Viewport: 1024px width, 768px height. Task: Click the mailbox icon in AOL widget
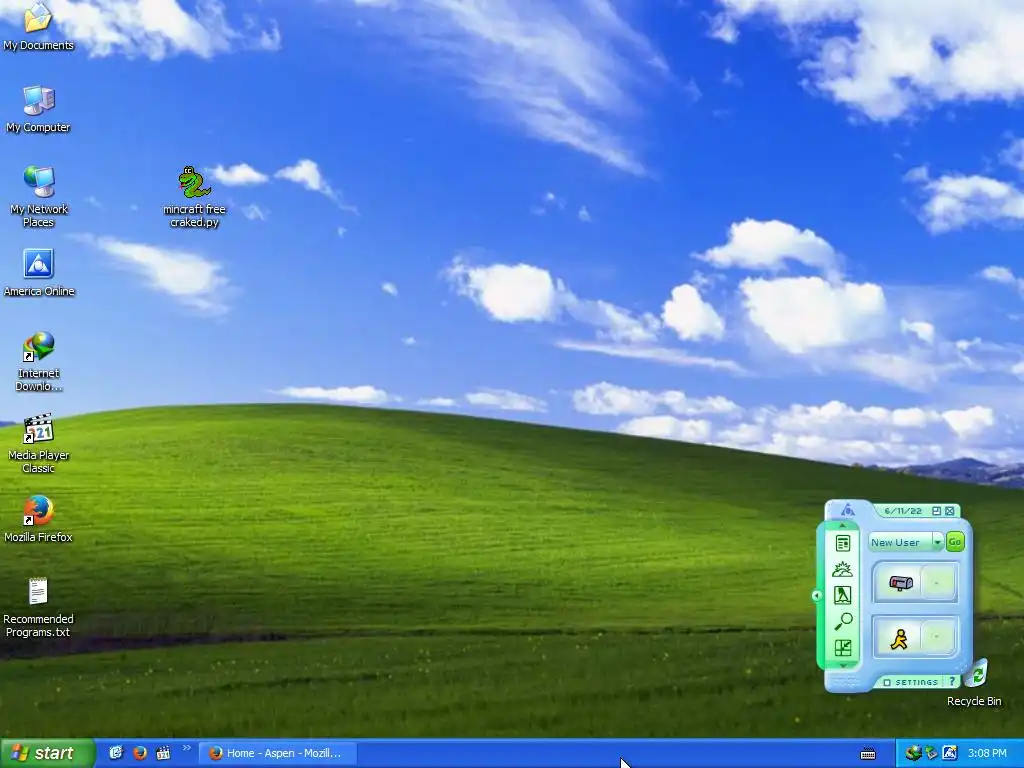[x=900, y=583]
